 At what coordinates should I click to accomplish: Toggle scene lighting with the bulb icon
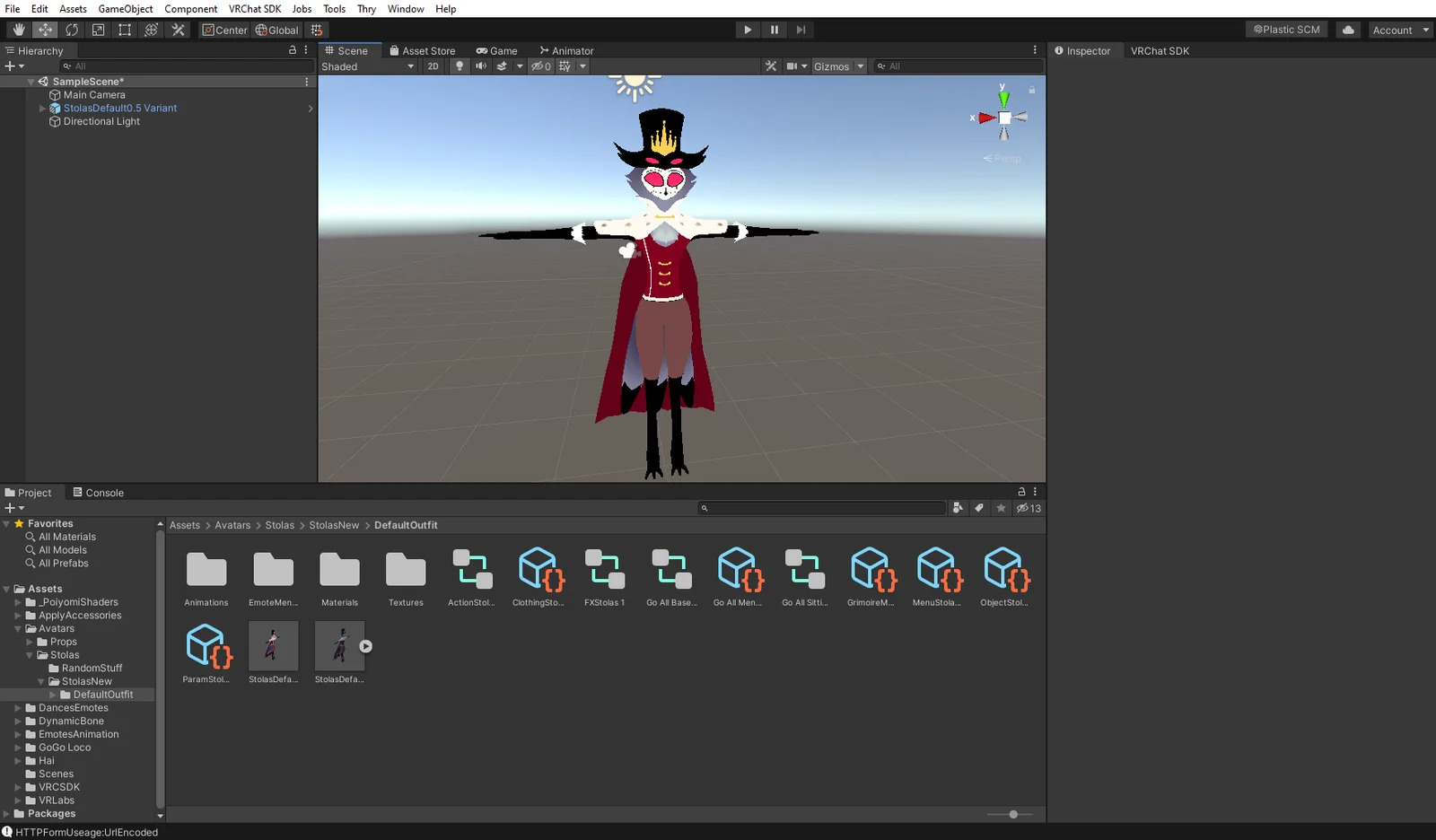coord(459,66)
